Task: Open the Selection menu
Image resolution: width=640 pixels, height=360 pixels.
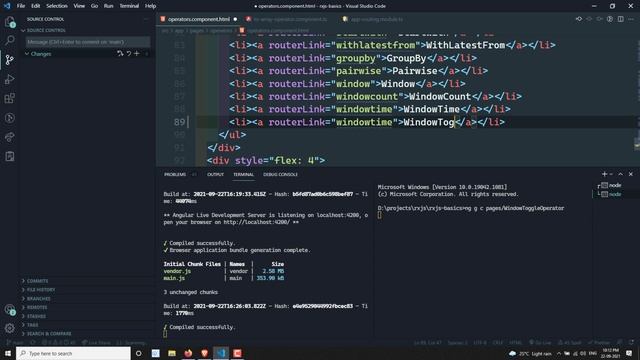Action: 57,6
